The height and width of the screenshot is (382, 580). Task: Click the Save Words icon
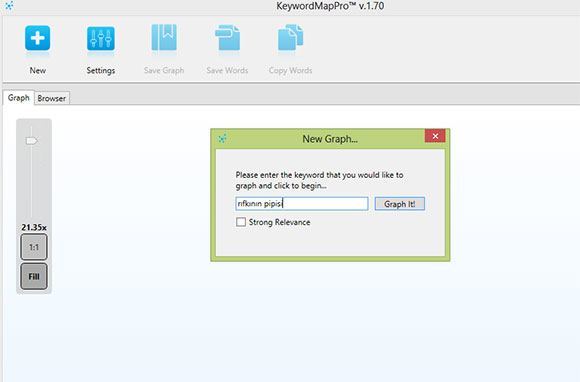227,37
